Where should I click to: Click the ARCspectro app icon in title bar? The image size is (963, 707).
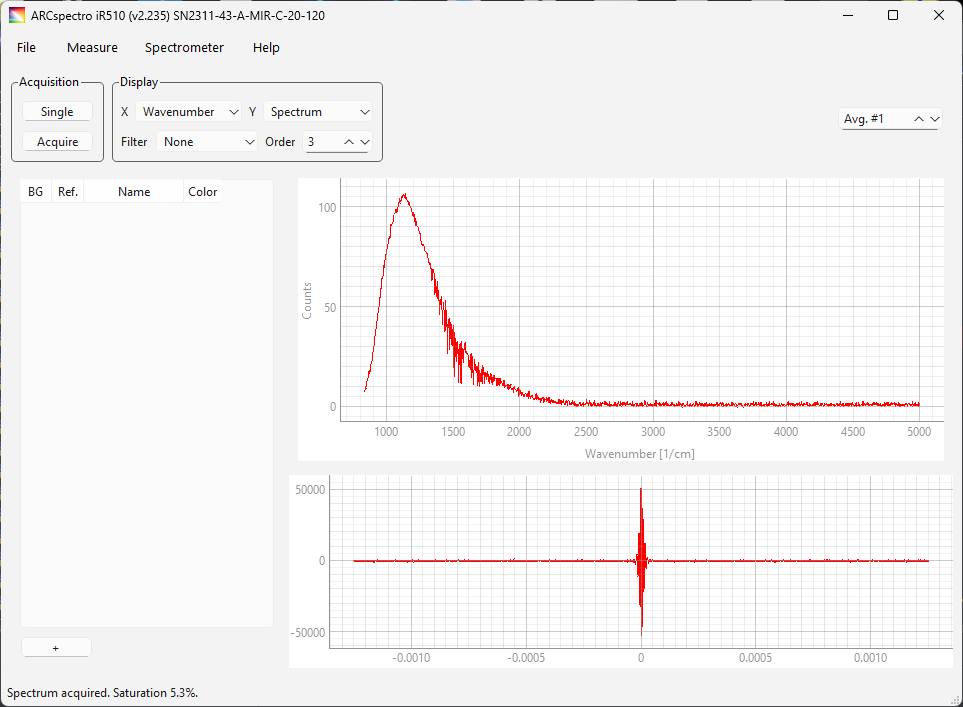coord(17,16)
